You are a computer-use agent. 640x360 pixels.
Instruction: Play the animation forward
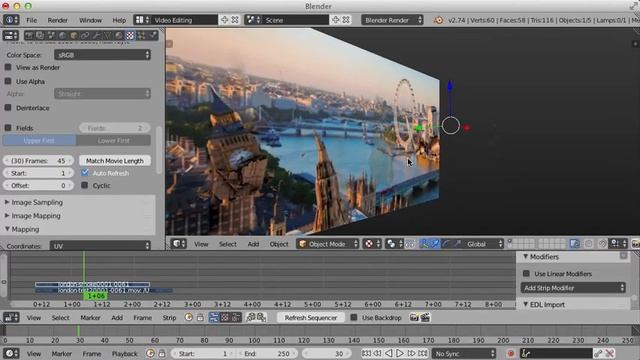400,353
